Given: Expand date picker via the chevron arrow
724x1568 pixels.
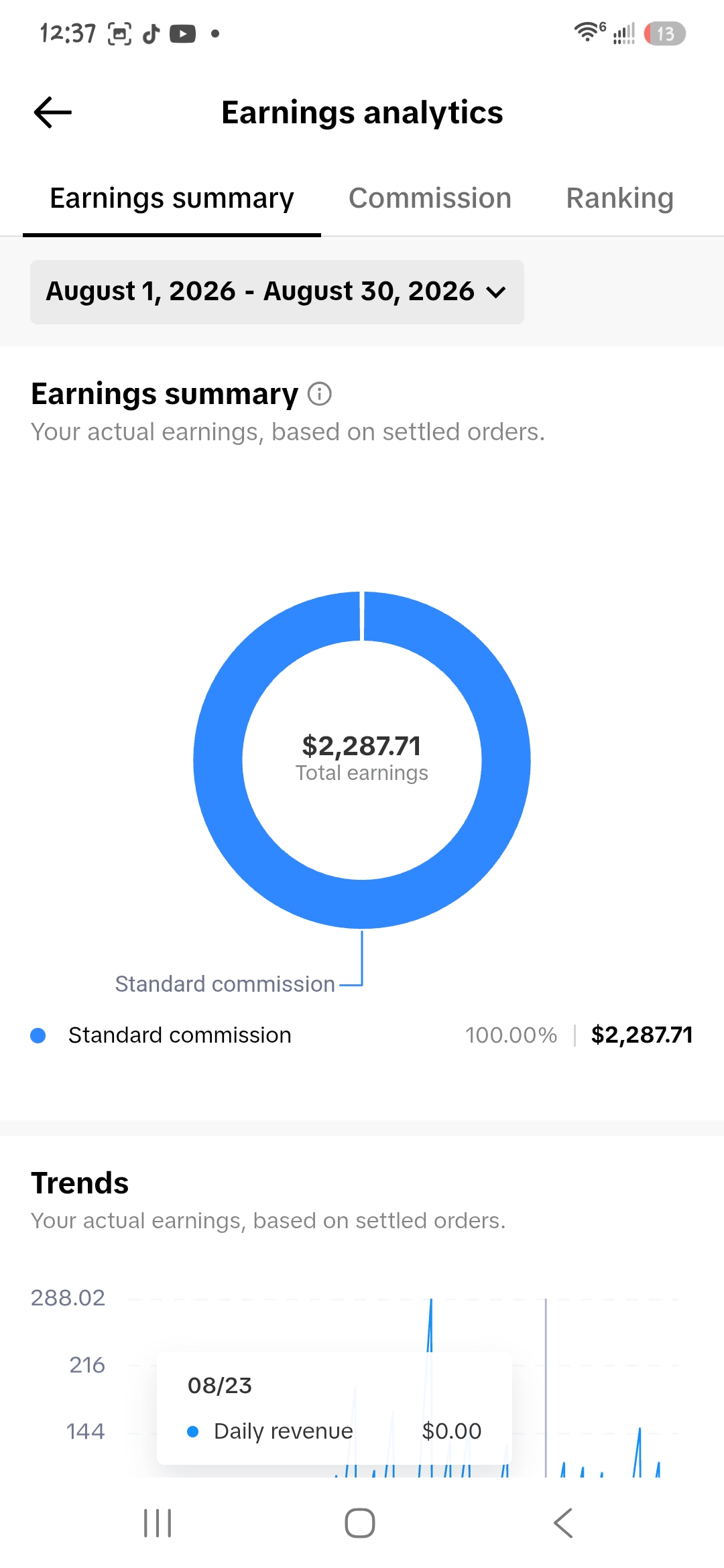Looking at the screenshot, I should coord(496,292).
